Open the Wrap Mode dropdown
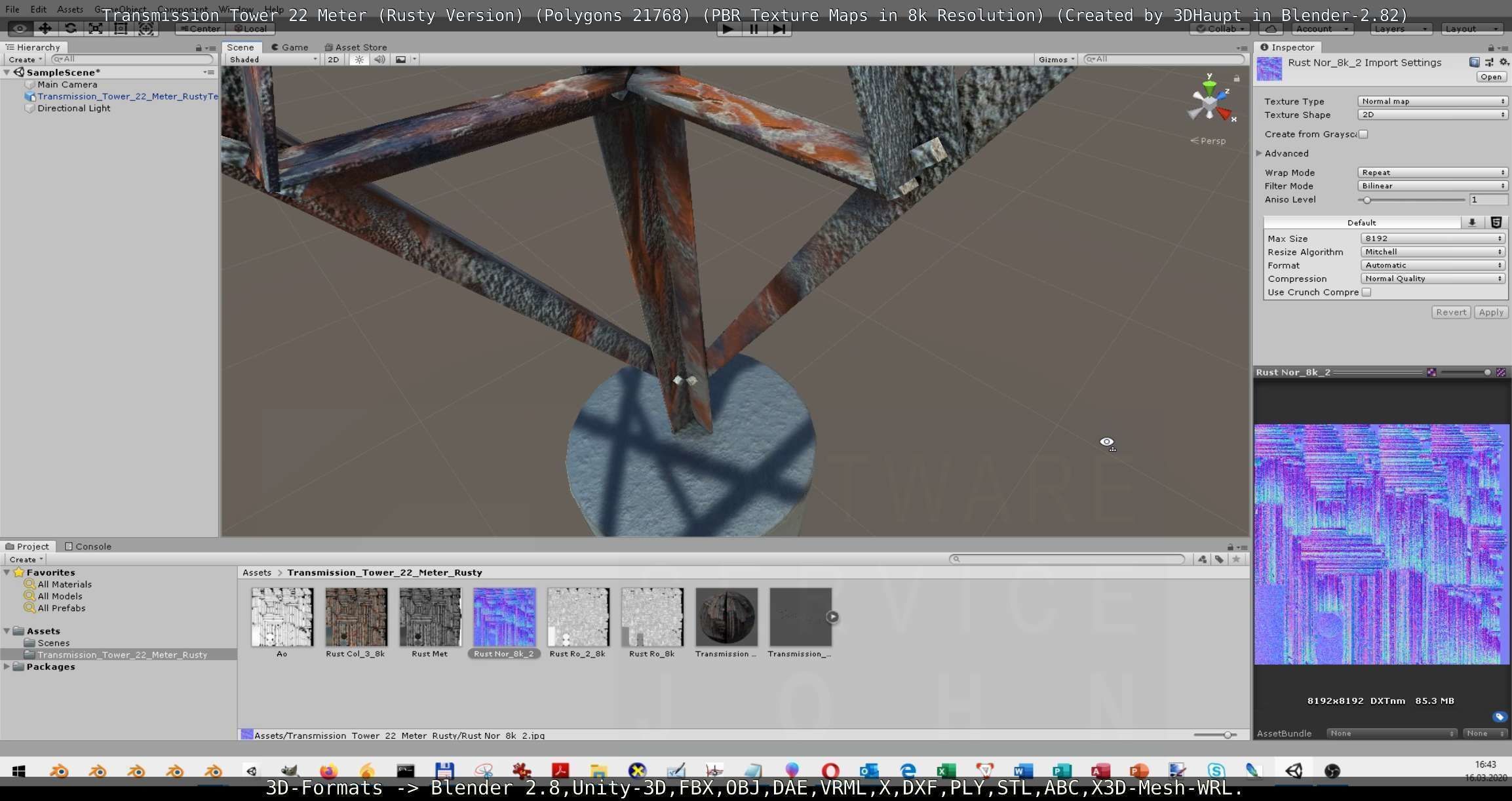The image size is (1512, 801). point(1433,172)
